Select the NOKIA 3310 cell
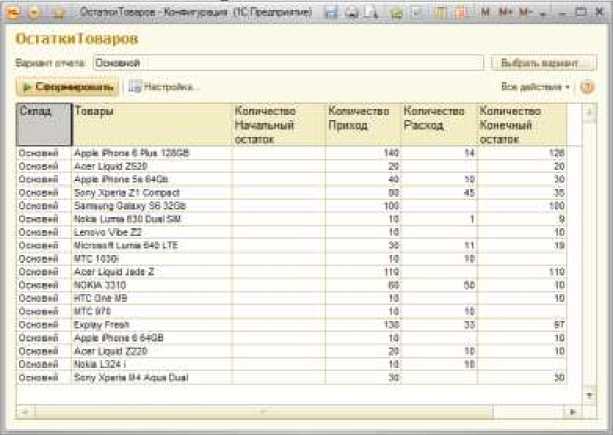This screenshot has width=613, height=435. [152, 285]
